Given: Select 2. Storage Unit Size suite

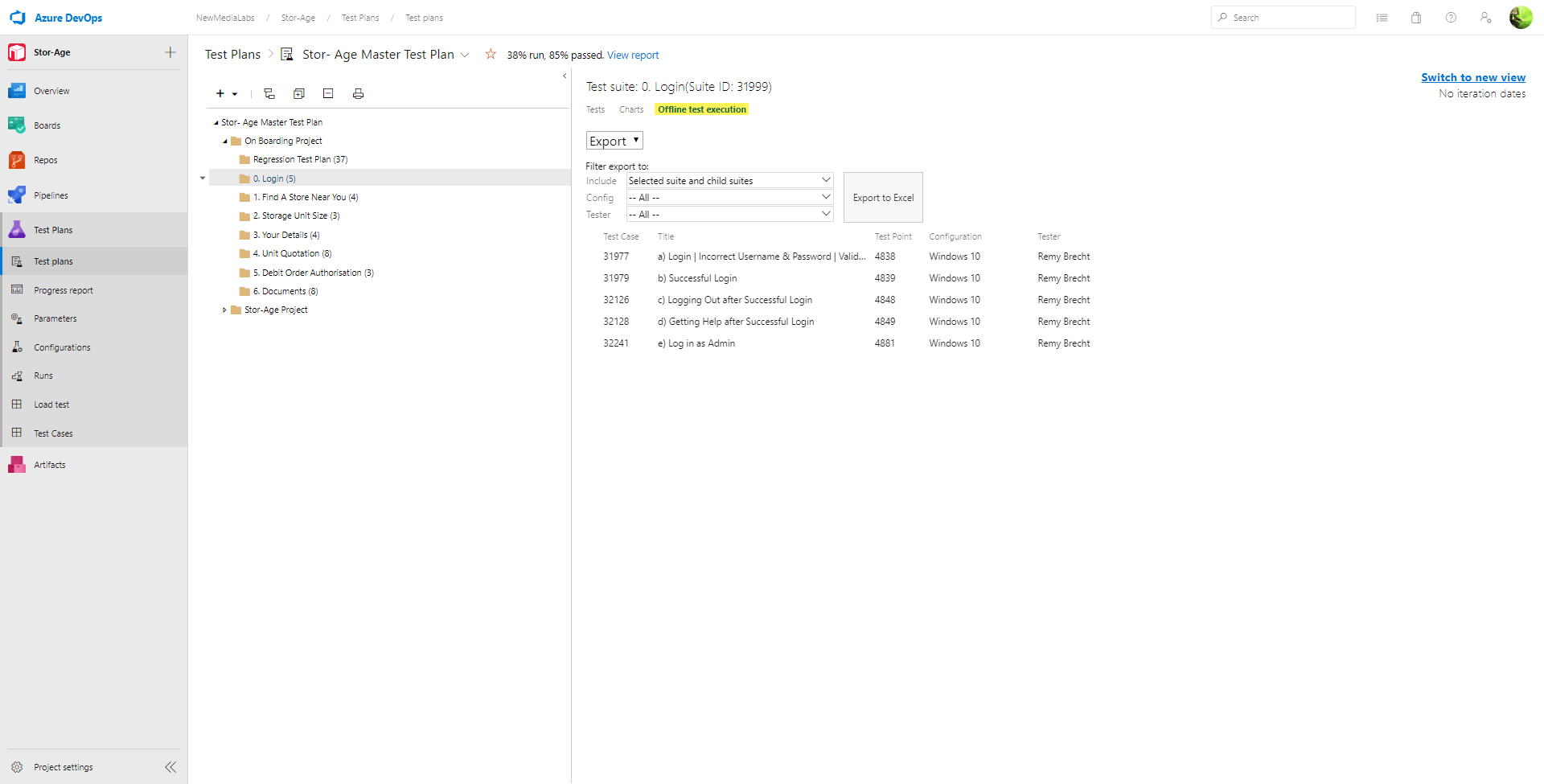Looking at the screenshot, I should coord(296,215).
